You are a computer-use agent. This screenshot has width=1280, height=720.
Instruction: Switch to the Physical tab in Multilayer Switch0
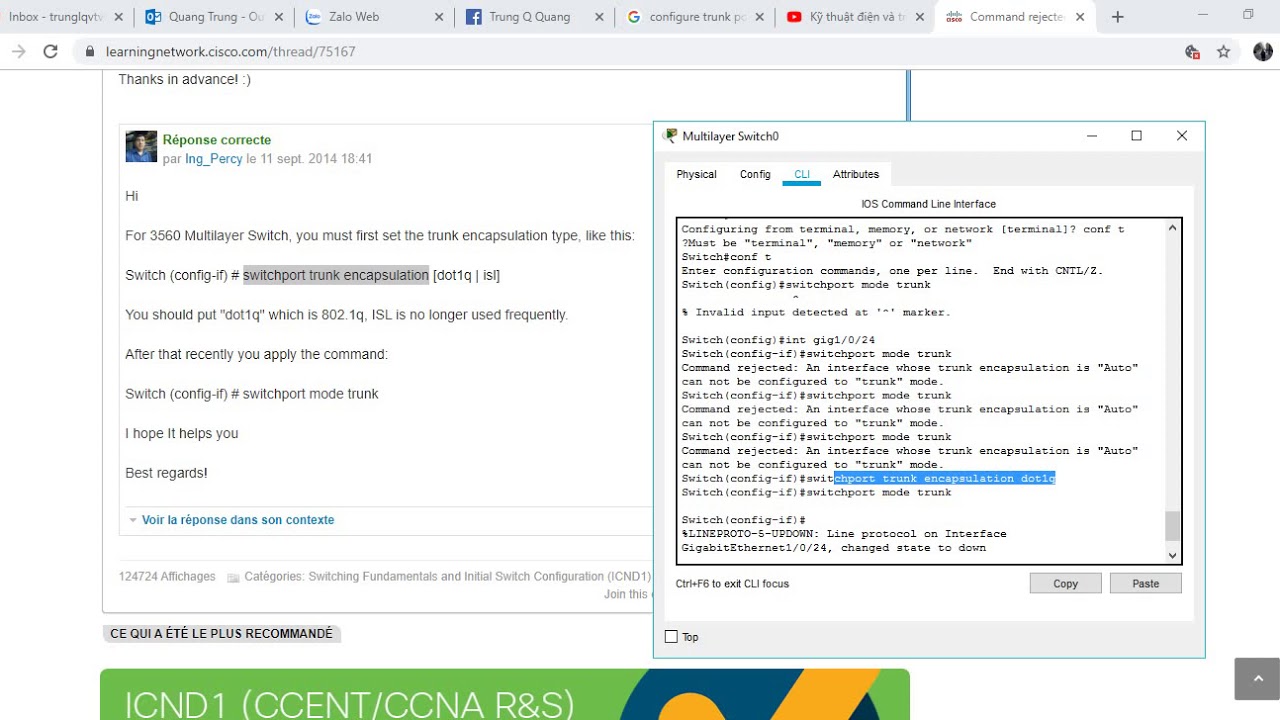[x=696, y=174]
